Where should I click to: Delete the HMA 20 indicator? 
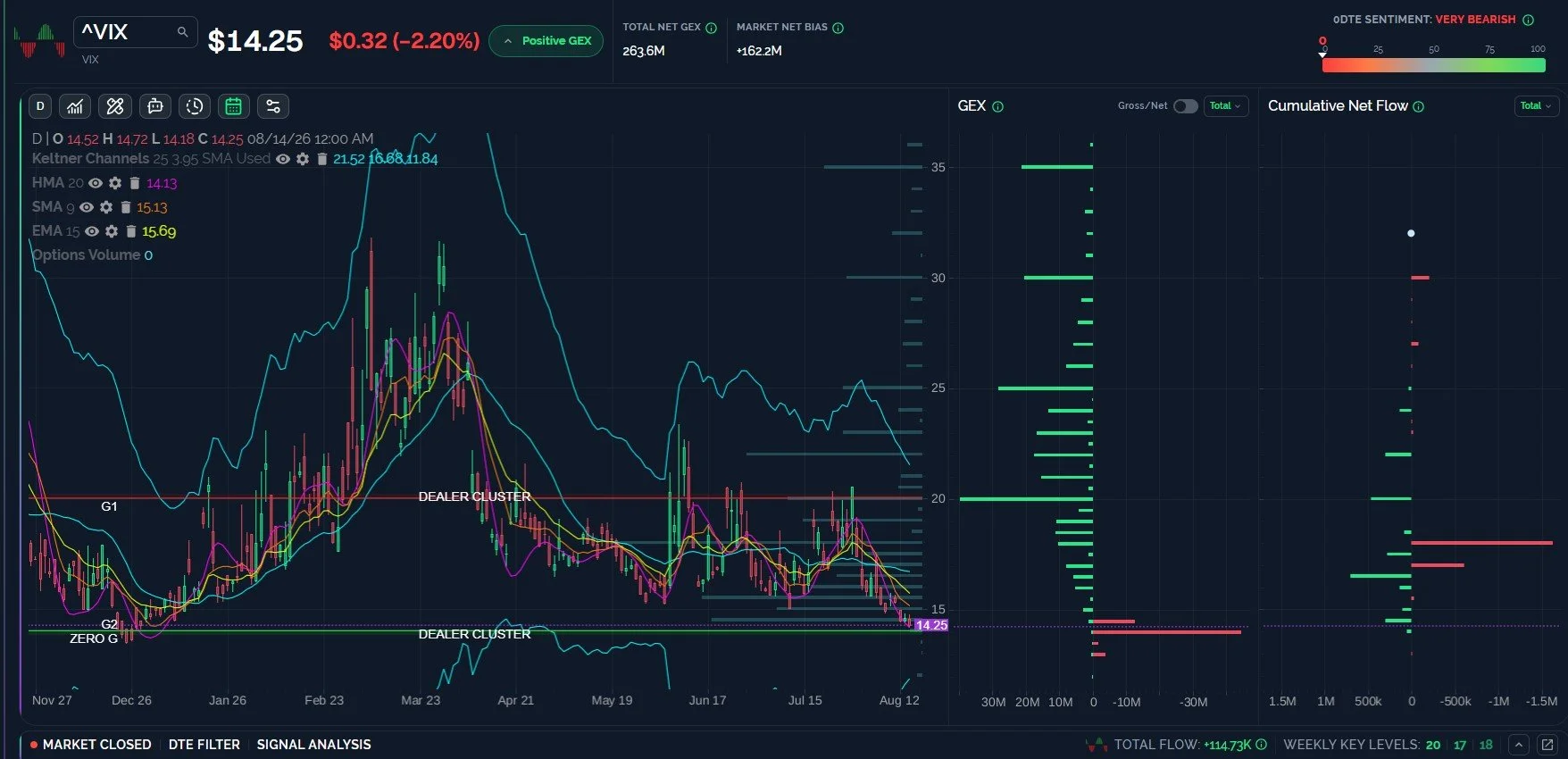point(134,183)
